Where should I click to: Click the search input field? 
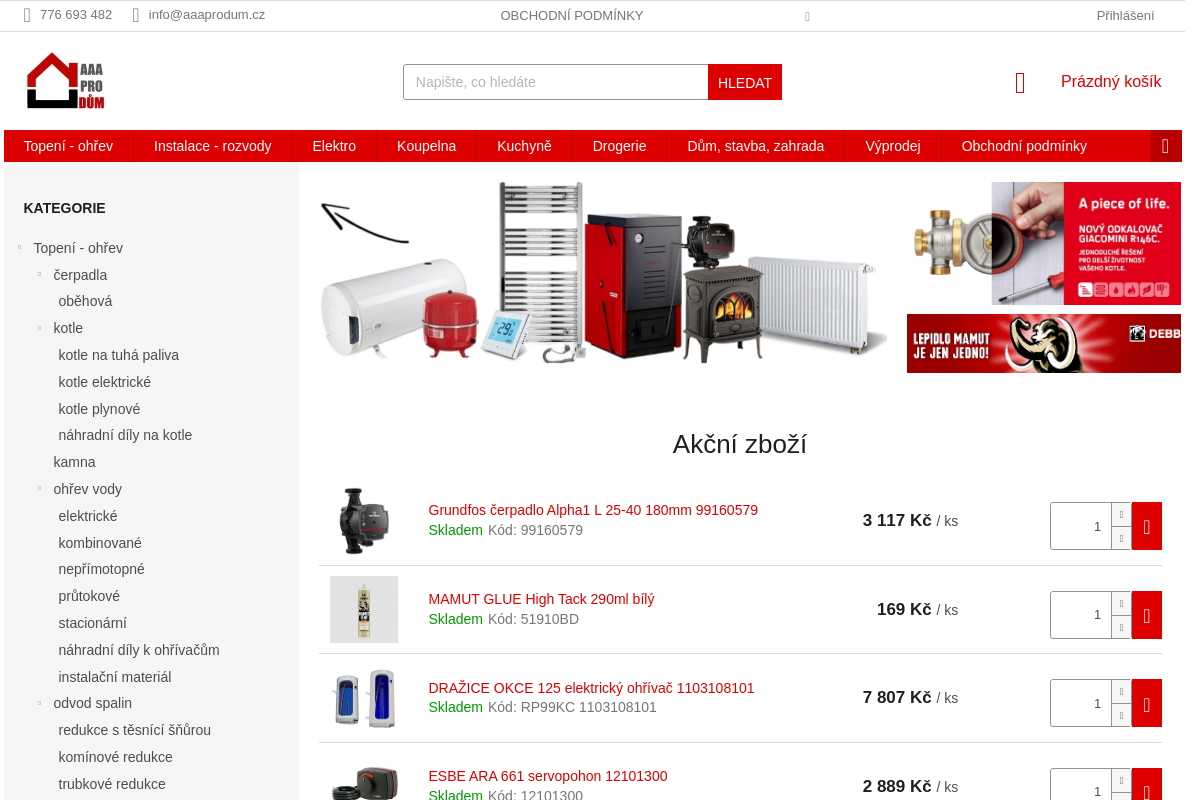point(556,82)
